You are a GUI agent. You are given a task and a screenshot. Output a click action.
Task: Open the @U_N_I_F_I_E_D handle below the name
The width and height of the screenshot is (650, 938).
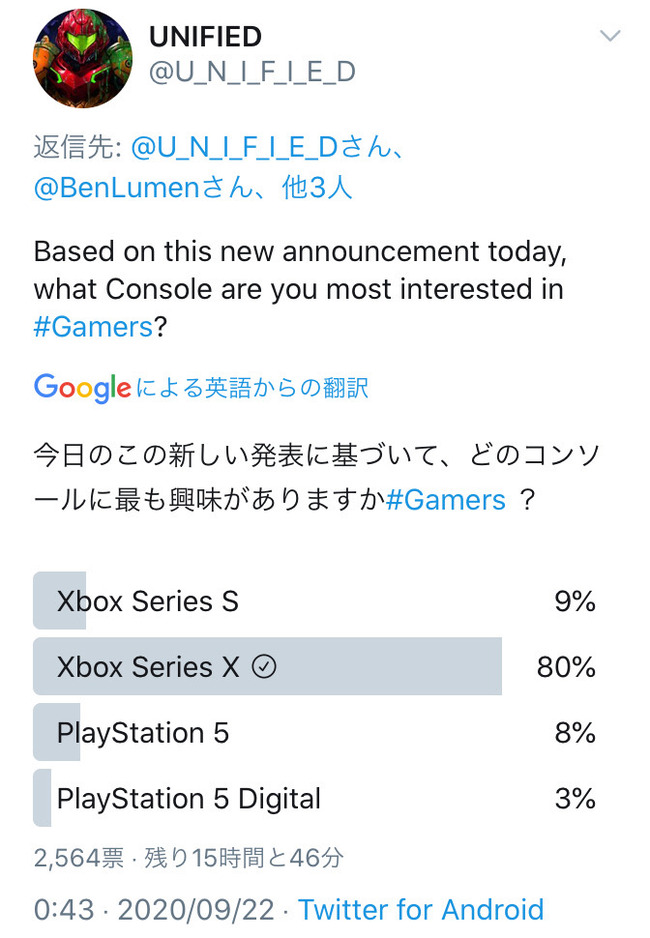(x=252, y=73)
